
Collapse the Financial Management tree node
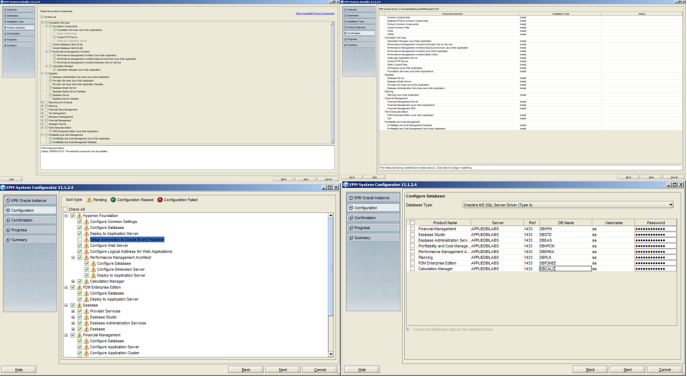pos(67,335)
